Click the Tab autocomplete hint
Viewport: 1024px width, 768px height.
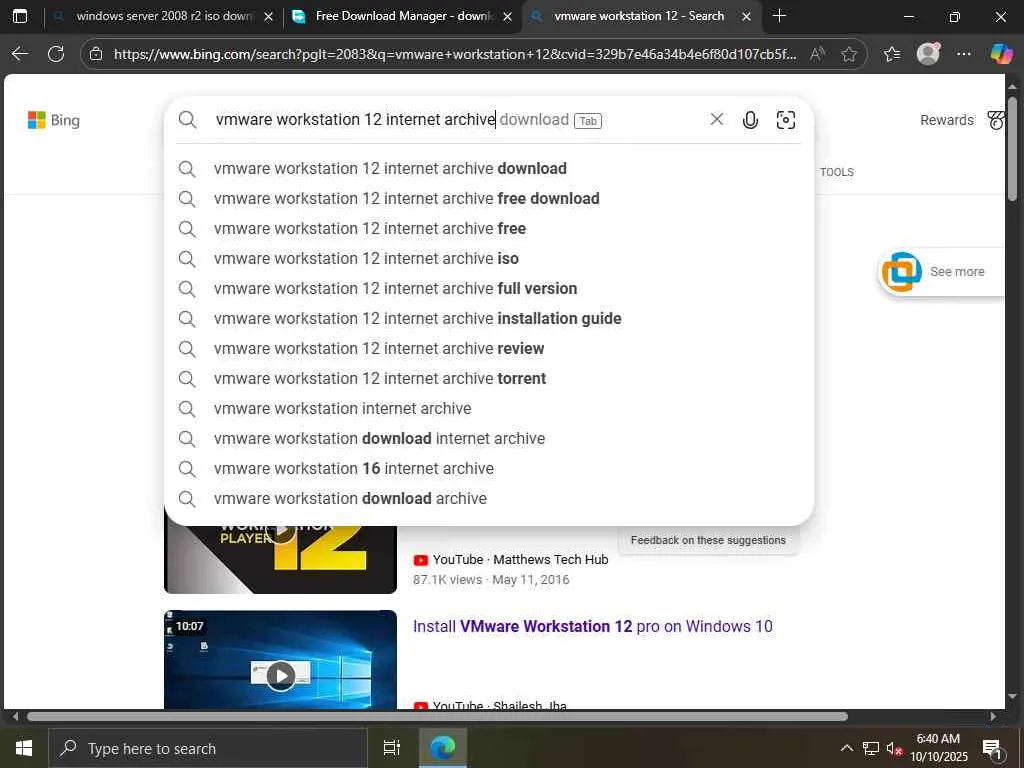(588, 121)
